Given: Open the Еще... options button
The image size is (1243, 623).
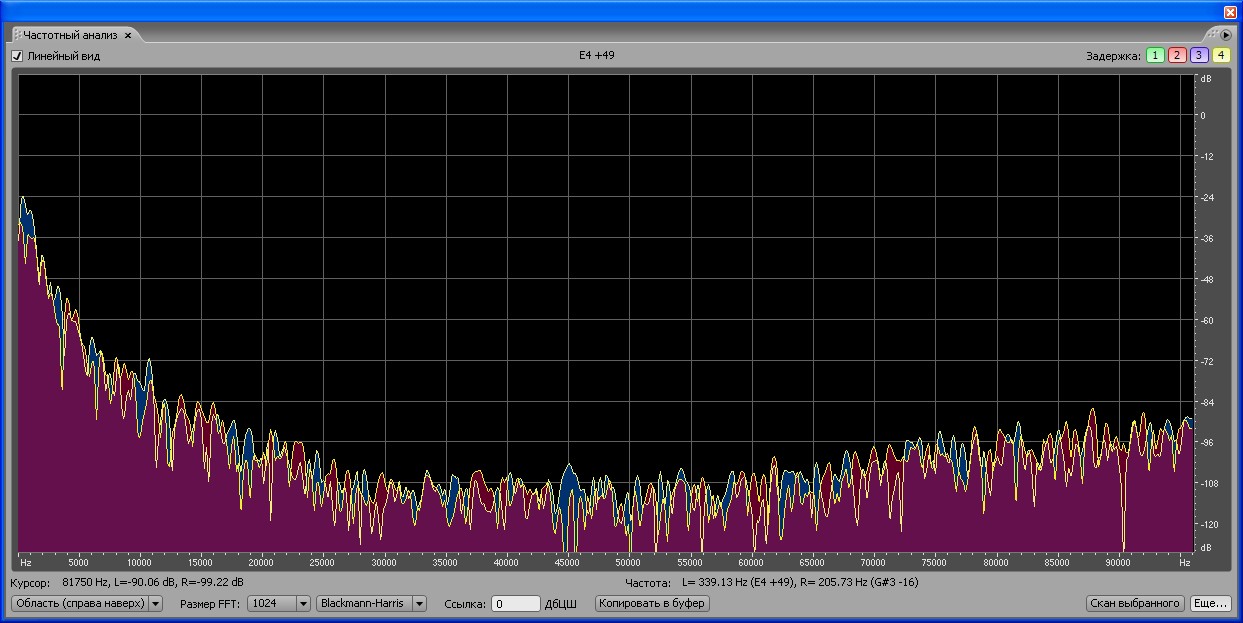Looking at the screenshot, I should click(x=1210, y=604).
